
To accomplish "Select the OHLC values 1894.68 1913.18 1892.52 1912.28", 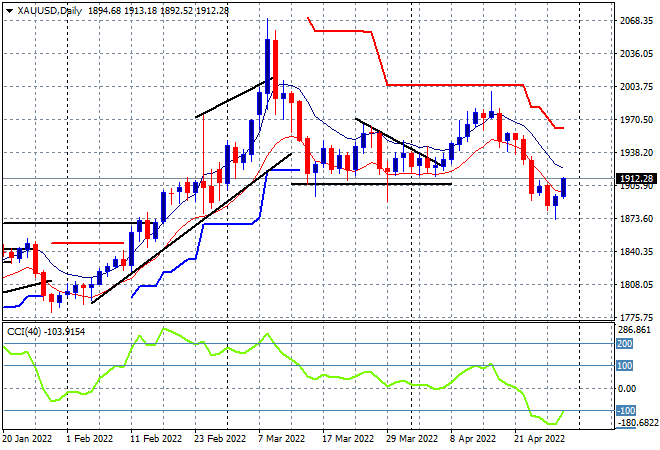I will pos(158,11).
